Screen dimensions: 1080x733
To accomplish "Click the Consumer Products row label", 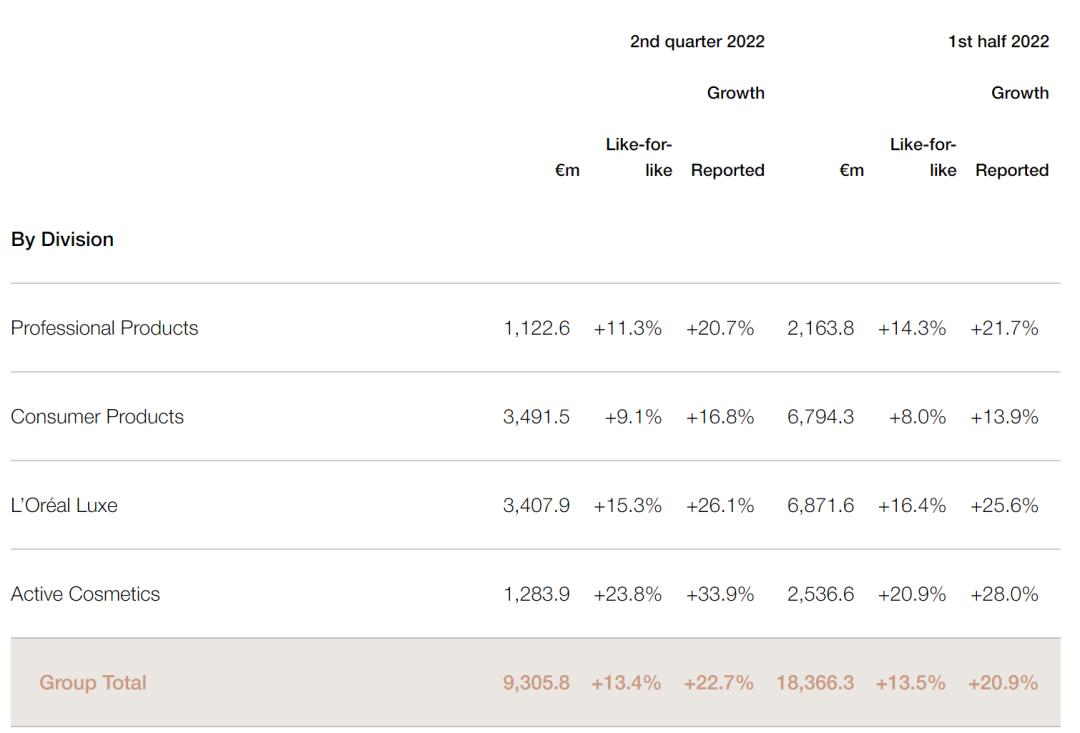I will pos(97,417).
